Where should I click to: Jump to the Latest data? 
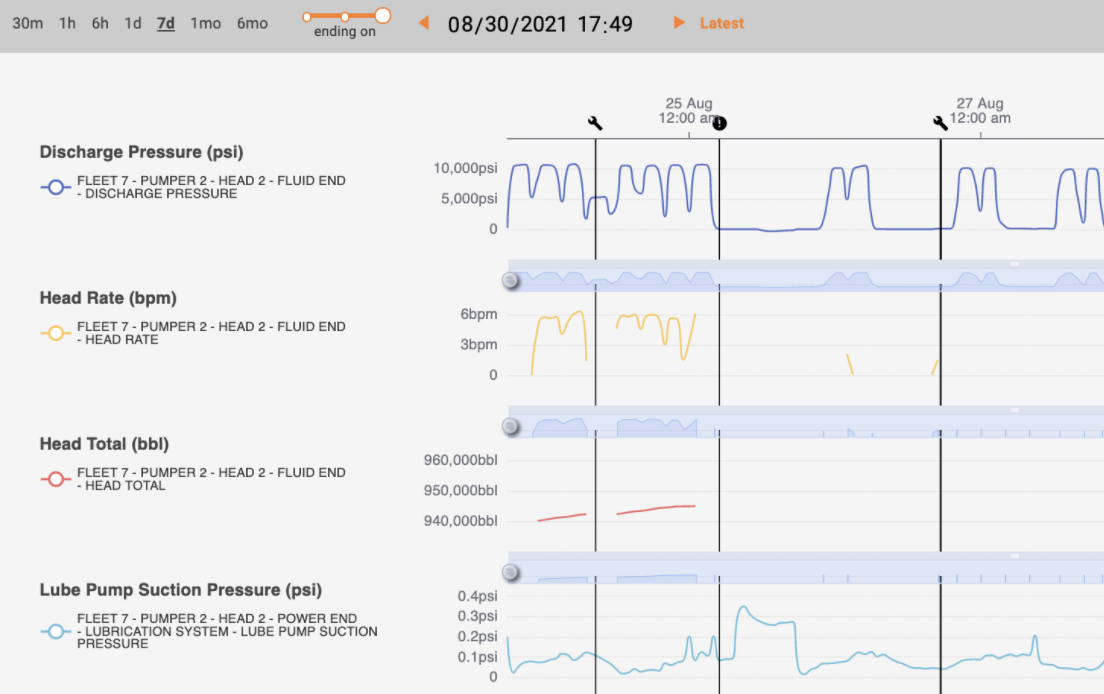[721, 23]
